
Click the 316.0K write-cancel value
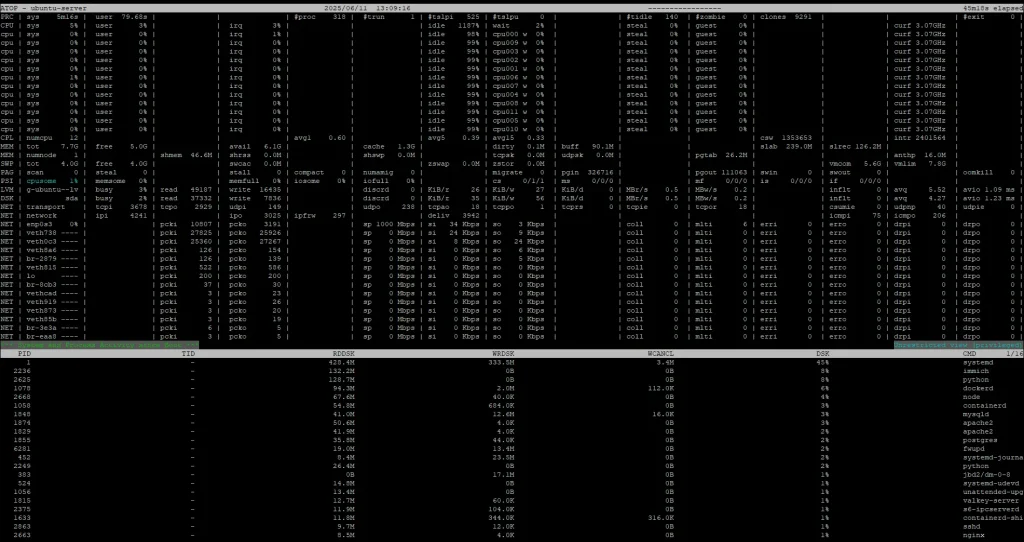coord(661,518)
